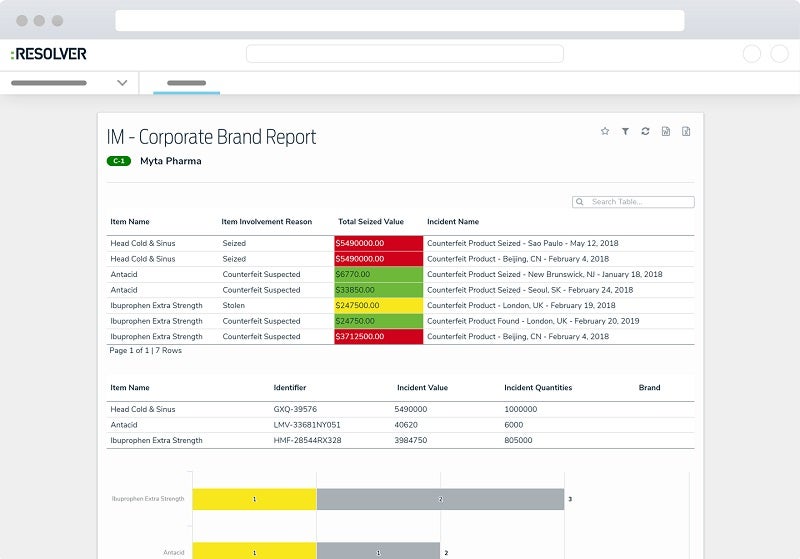Screen dimensions: 800x559
Task: Export the report to Excel spreadsheet
Action: point(686,131)
